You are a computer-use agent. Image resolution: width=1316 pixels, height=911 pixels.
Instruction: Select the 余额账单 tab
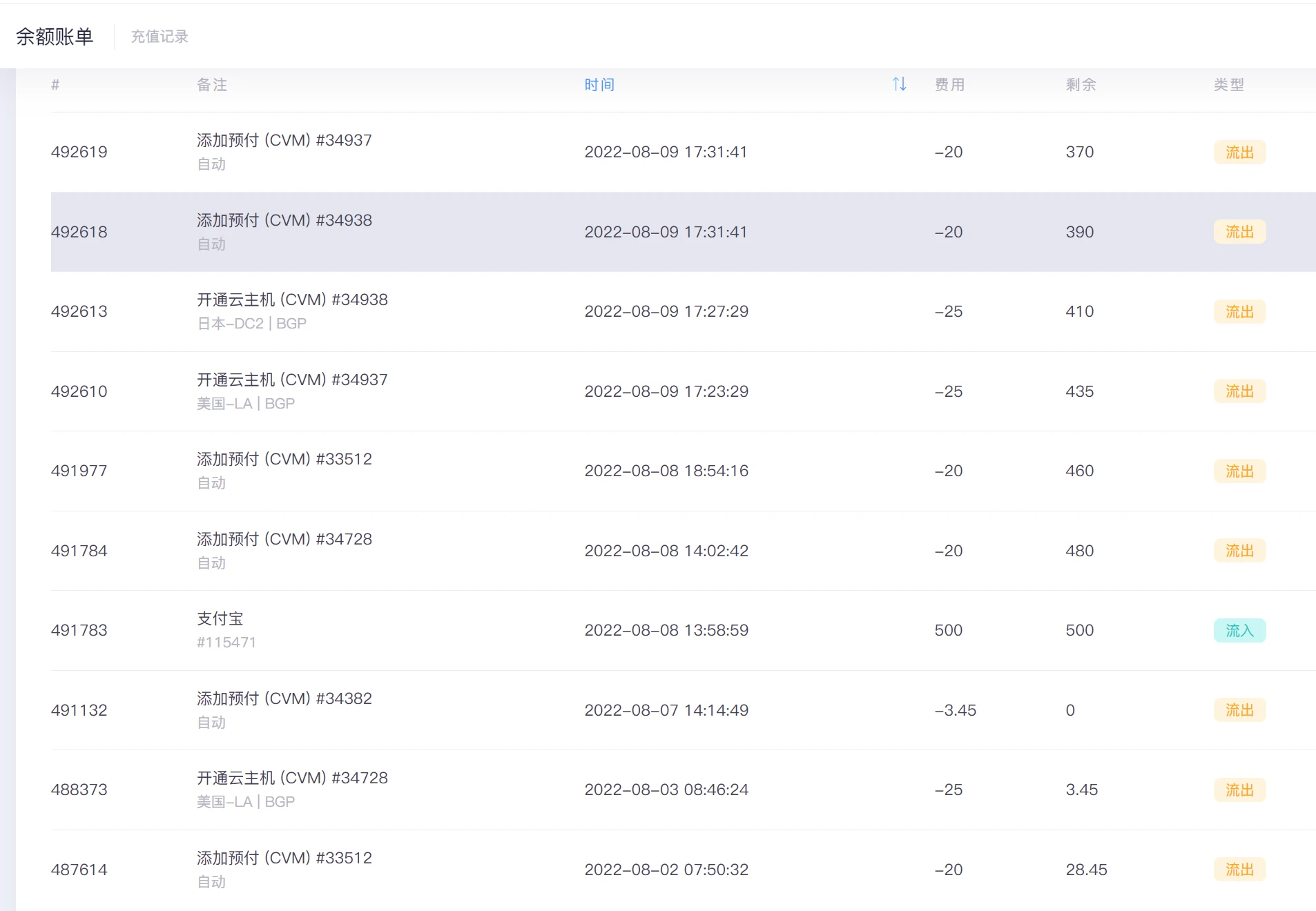[55, 37]
